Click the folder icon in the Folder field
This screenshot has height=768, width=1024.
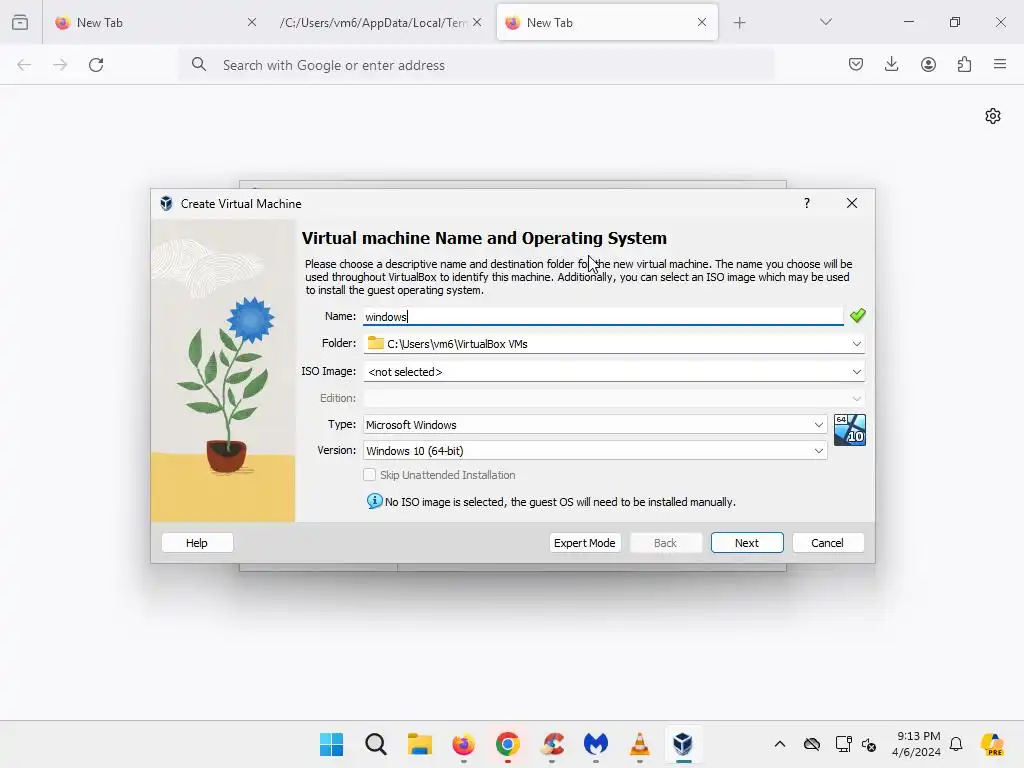coord(376,343)
